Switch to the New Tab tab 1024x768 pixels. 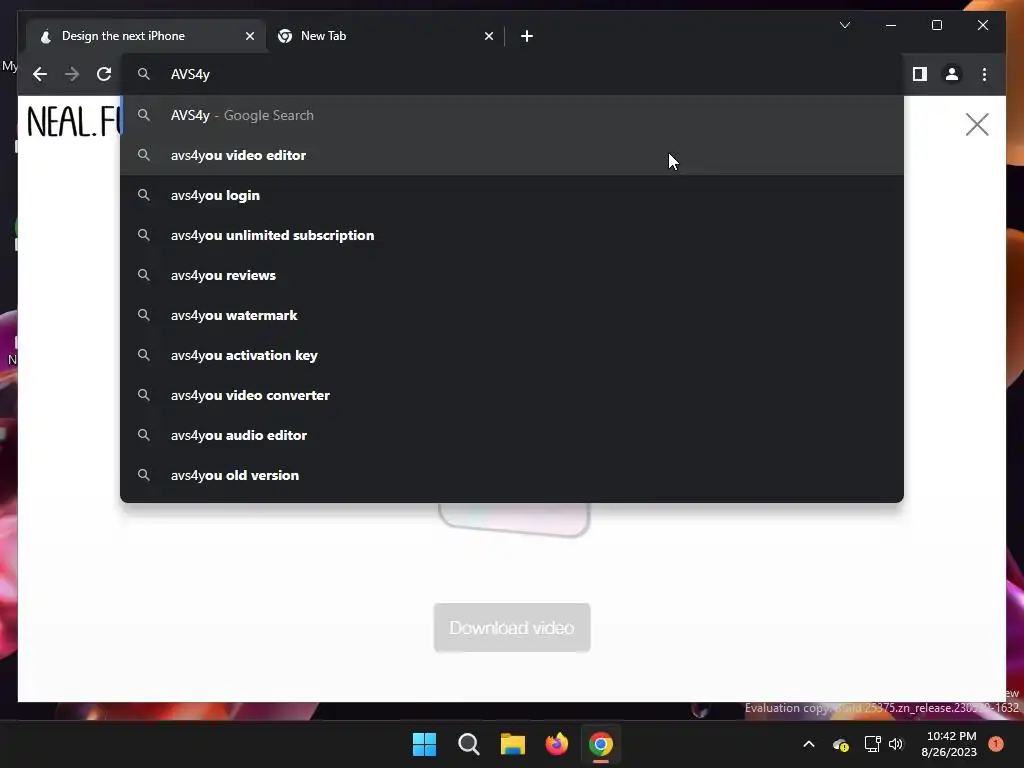(x=385, y=36)
